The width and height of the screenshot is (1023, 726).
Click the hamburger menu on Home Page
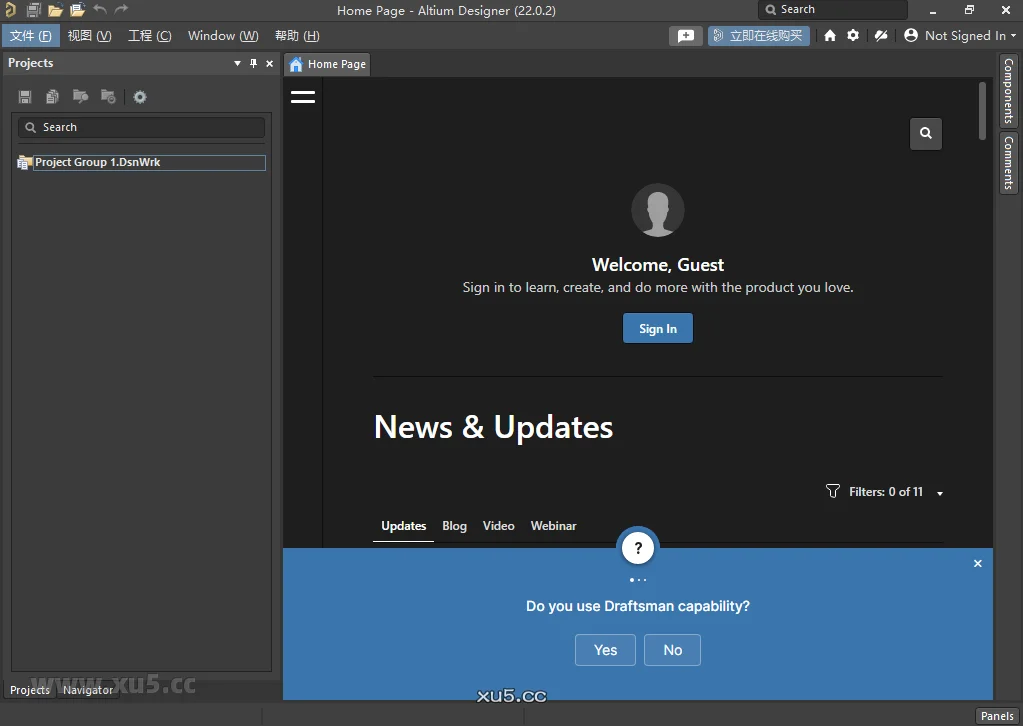click(x=303, y=97)
